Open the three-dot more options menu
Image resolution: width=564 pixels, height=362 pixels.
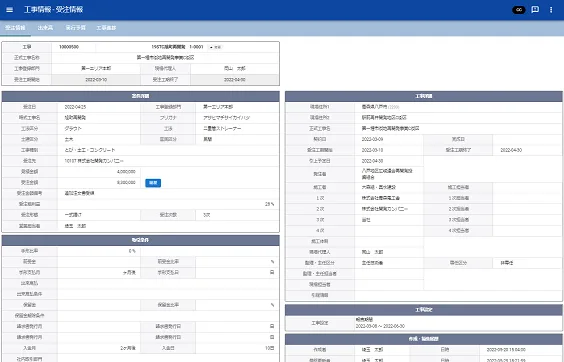551,10
